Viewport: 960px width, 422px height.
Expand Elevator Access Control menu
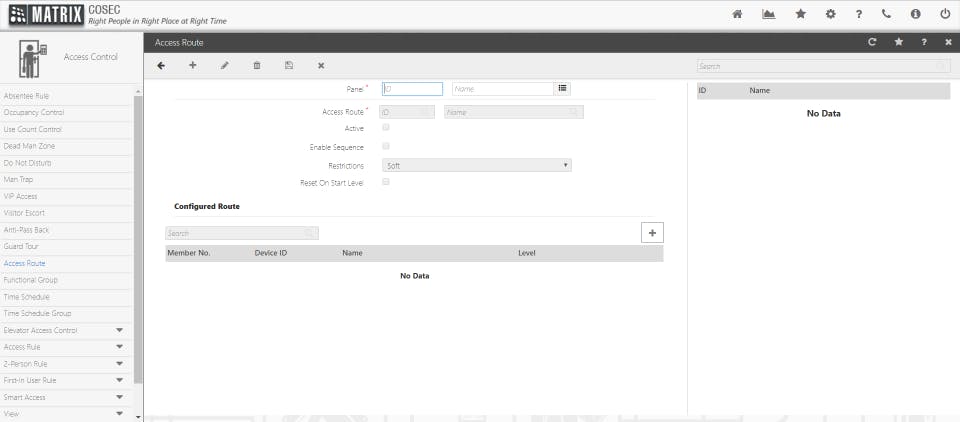119,330
